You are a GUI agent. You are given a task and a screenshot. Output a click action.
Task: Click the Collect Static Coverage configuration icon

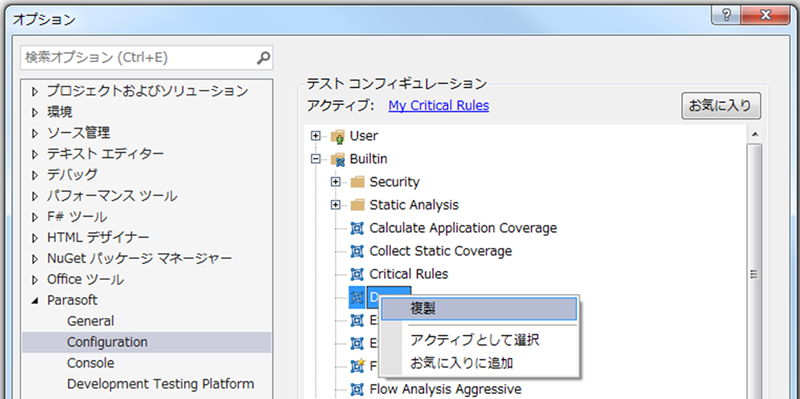[x=357, y=251]
